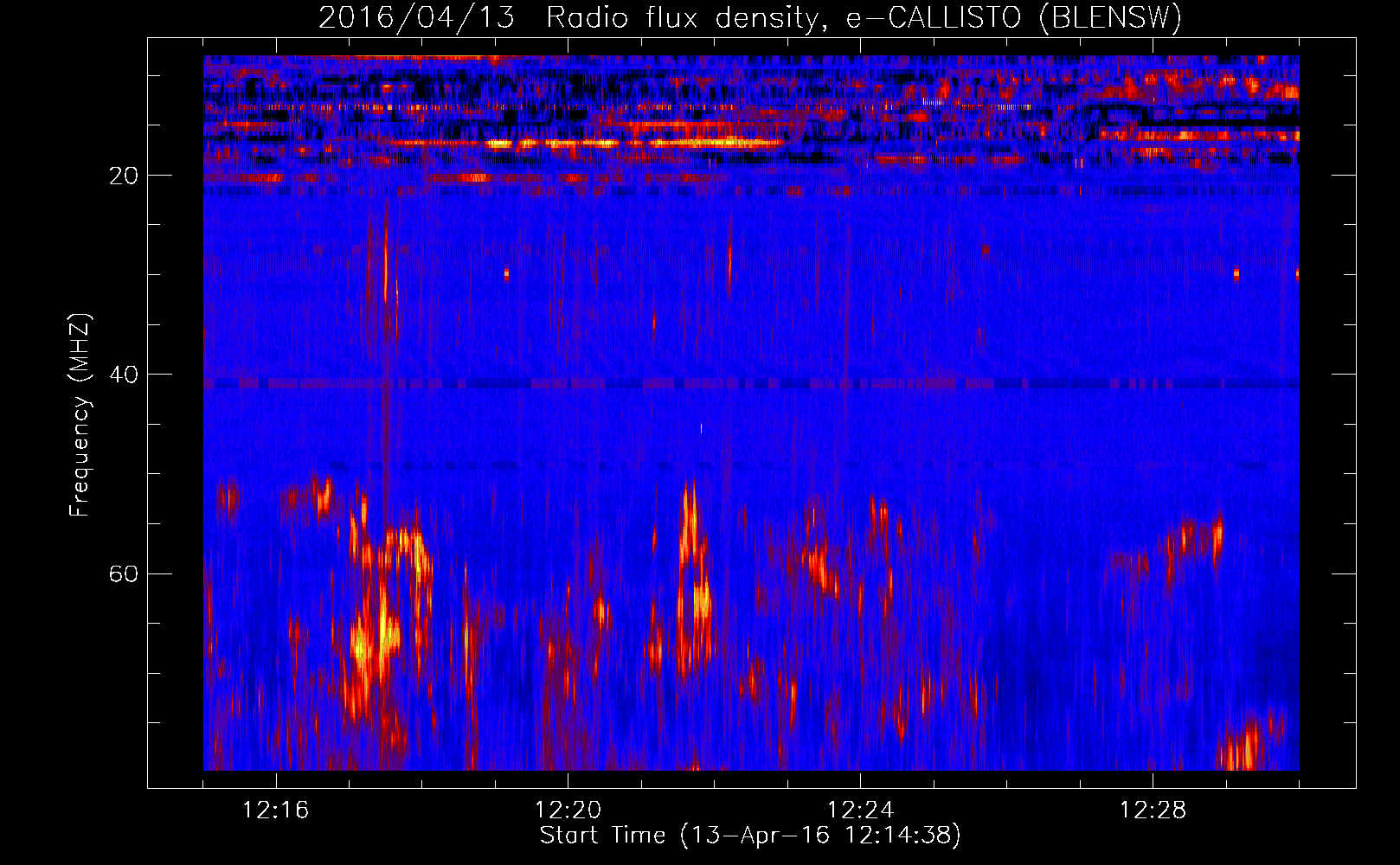Screen dimensions: 1400x865
Task: Click the Start Time axis caption
Action: (750, 836)
